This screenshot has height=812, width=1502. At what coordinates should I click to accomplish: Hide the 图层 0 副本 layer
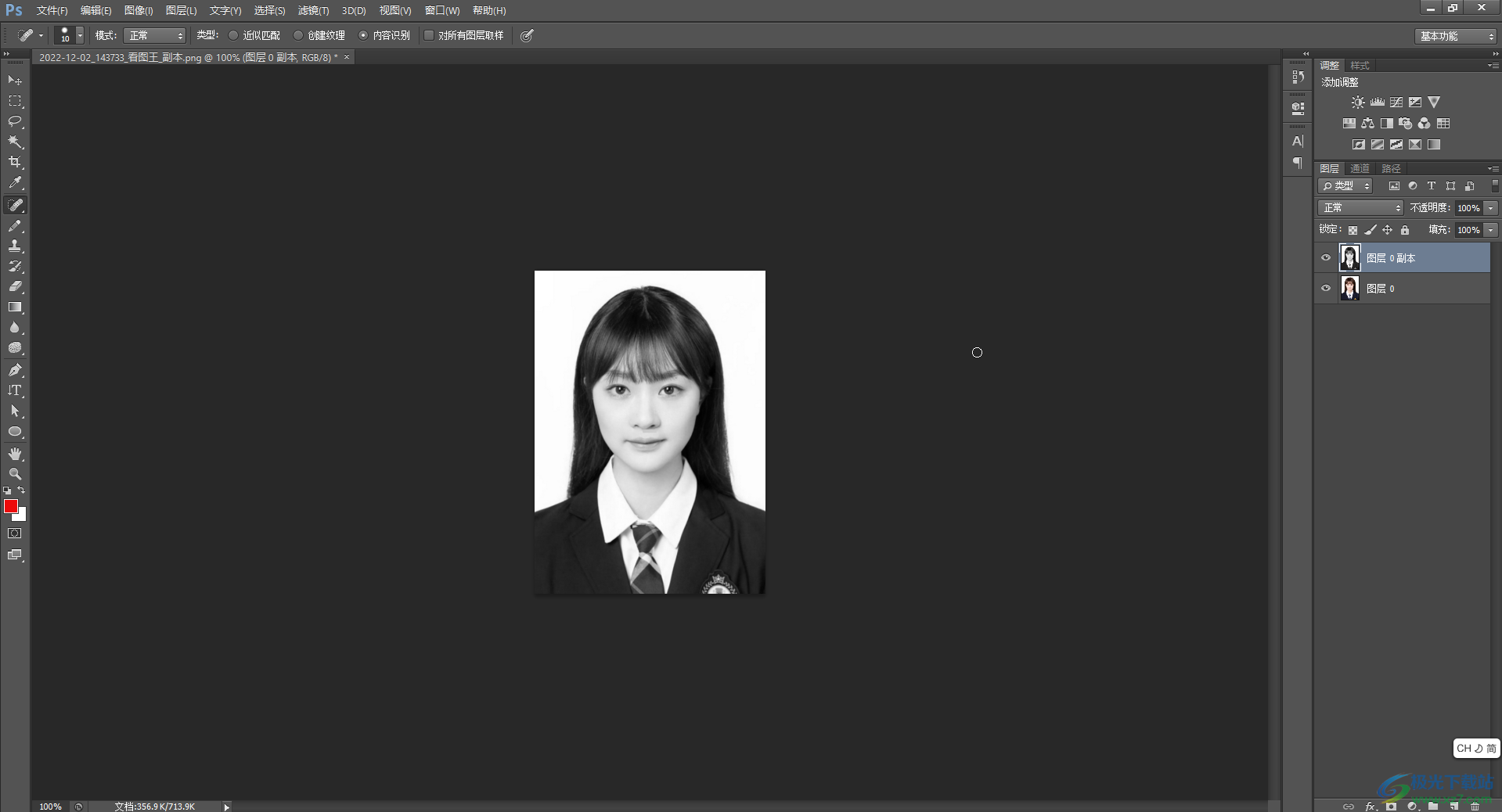[1326, 258]
